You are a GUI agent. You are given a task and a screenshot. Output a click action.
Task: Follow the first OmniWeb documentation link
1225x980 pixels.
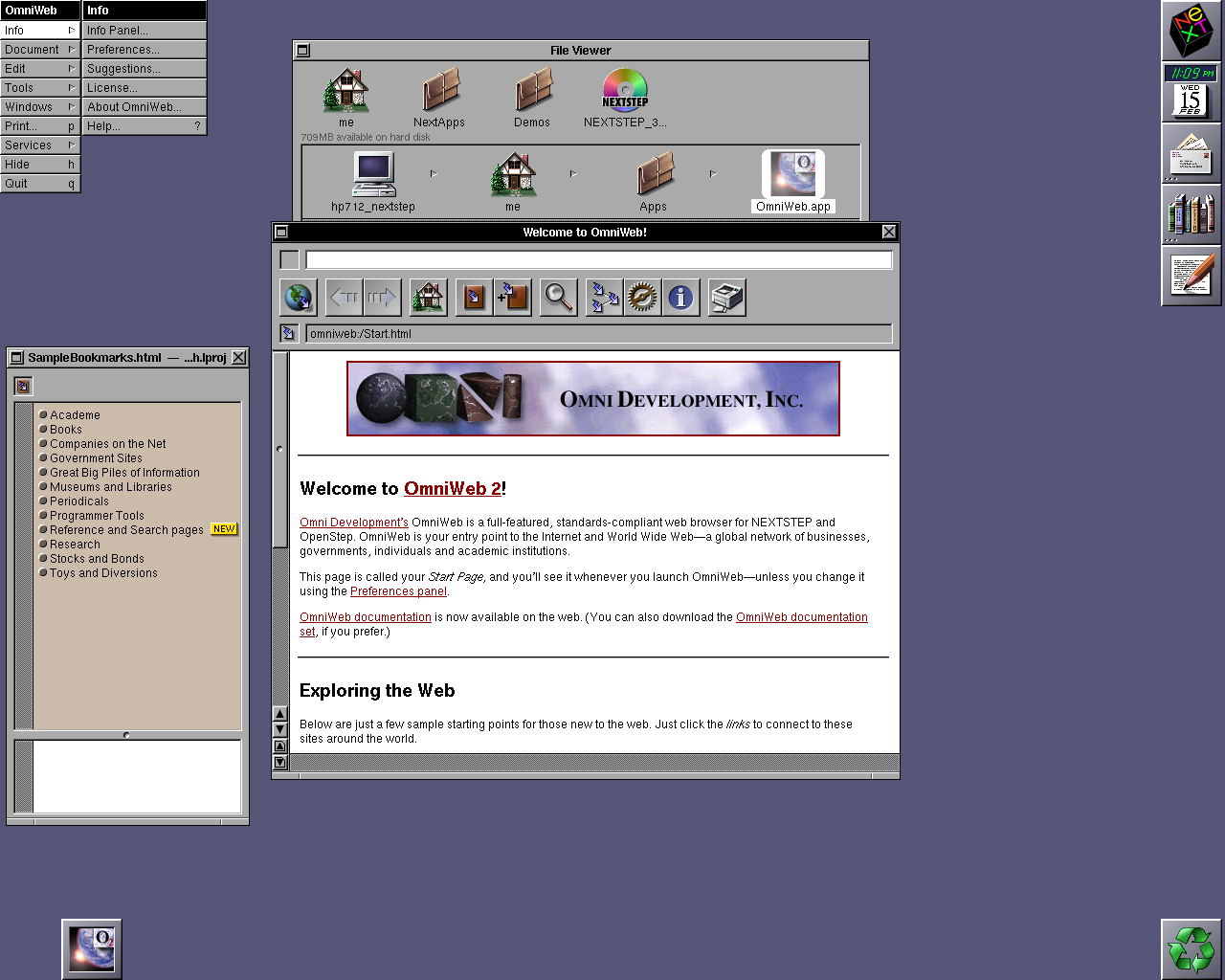coord(366,617)
